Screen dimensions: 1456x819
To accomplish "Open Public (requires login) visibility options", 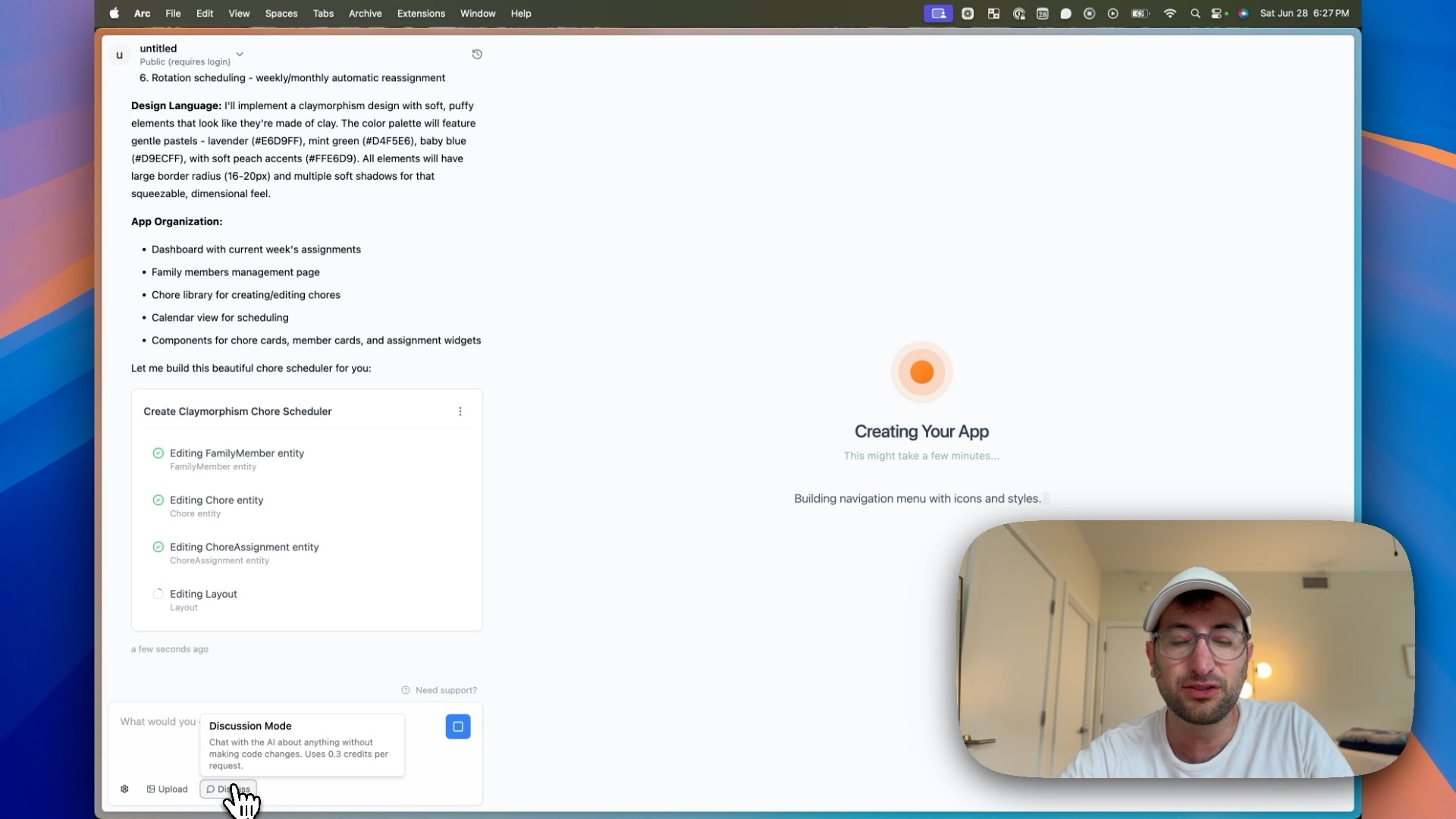I will point(185,62).
